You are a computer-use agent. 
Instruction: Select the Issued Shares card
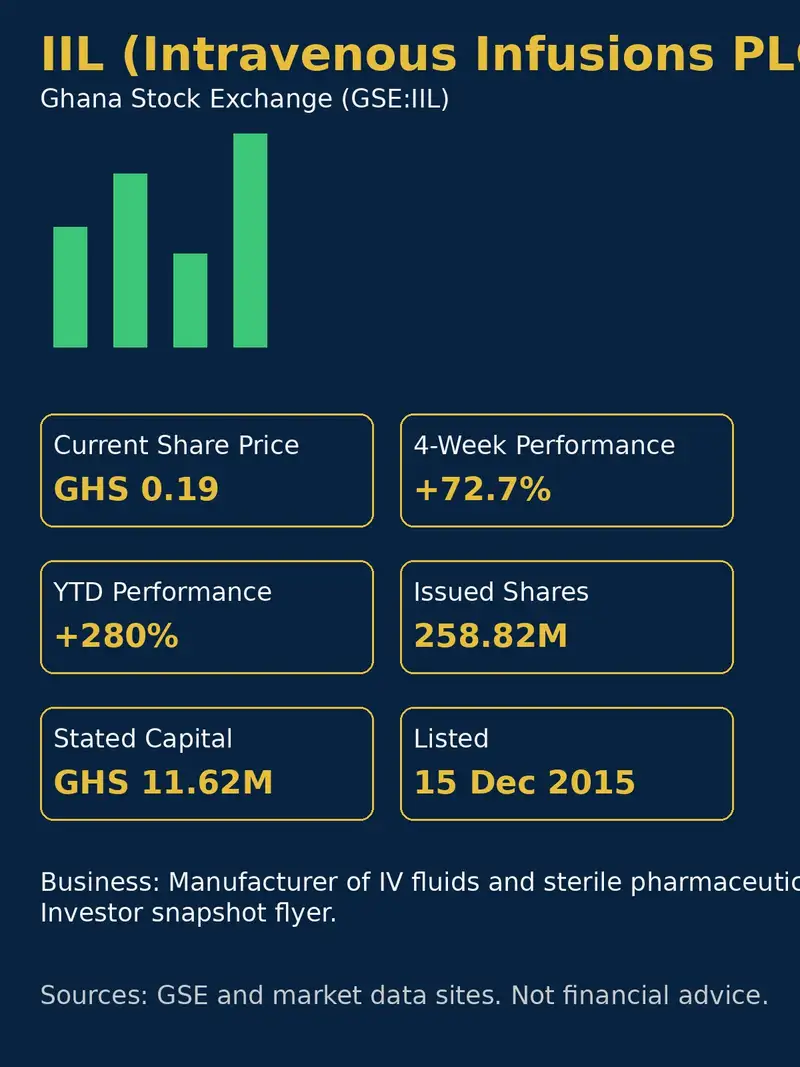click(x=567, y=617)
